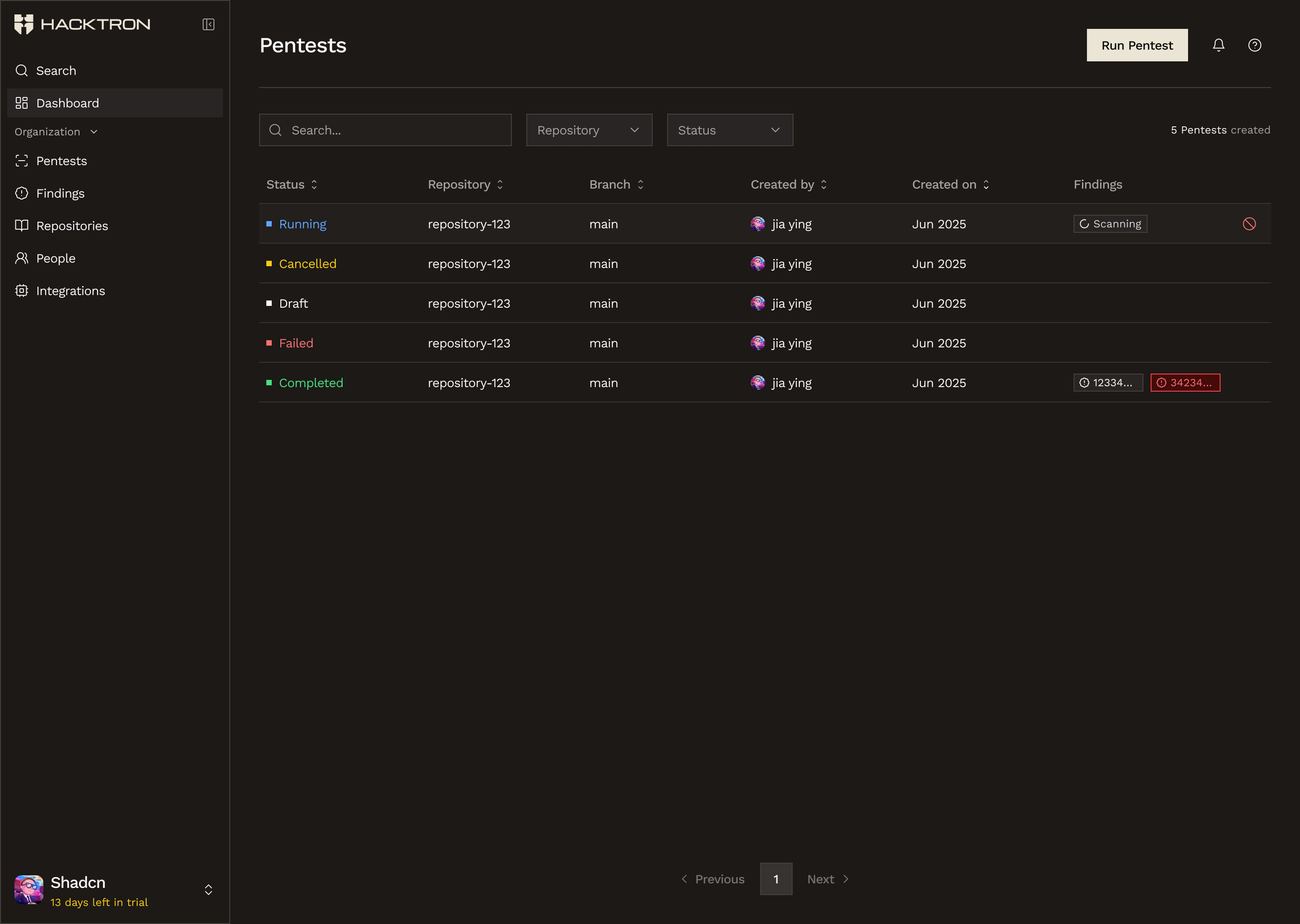Sort the table by Status column
This screenshot has height=924, width=1300.
292,185
